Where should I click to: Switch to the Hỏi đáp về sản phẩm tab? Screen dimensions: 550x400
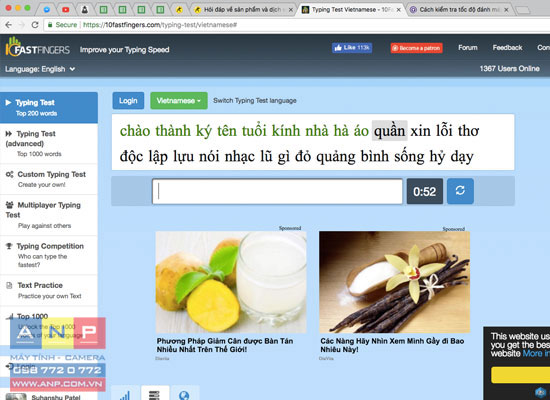tap(243, 9)
